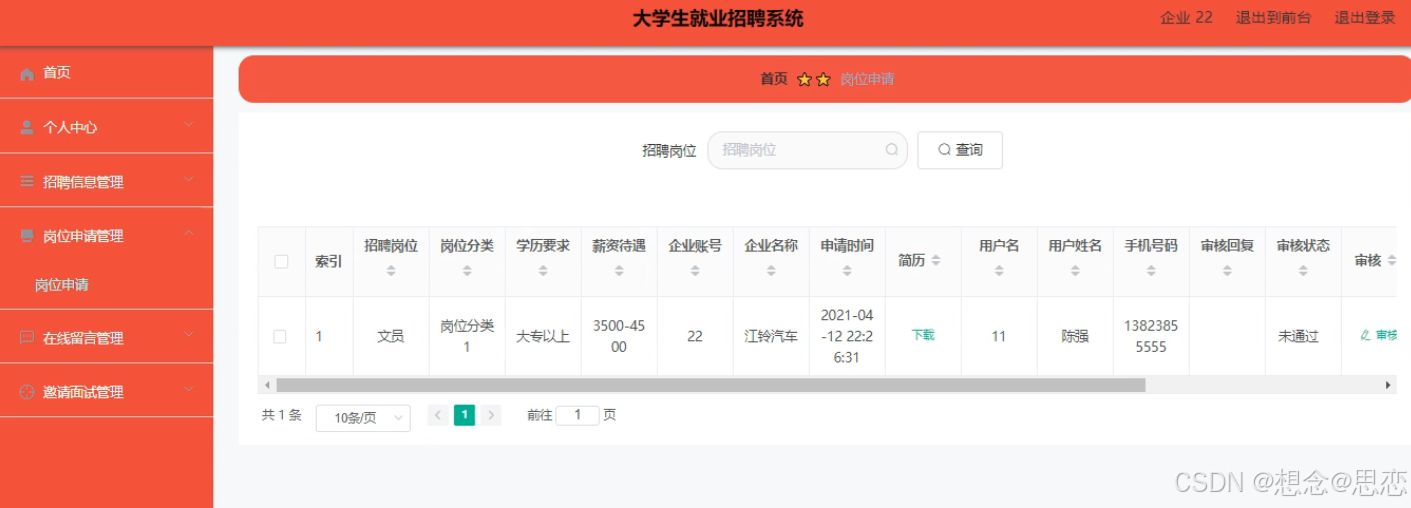Viewport: 1411px width, 508px height.
Task: Download resume via 下载 link
Action: point(923,336)
